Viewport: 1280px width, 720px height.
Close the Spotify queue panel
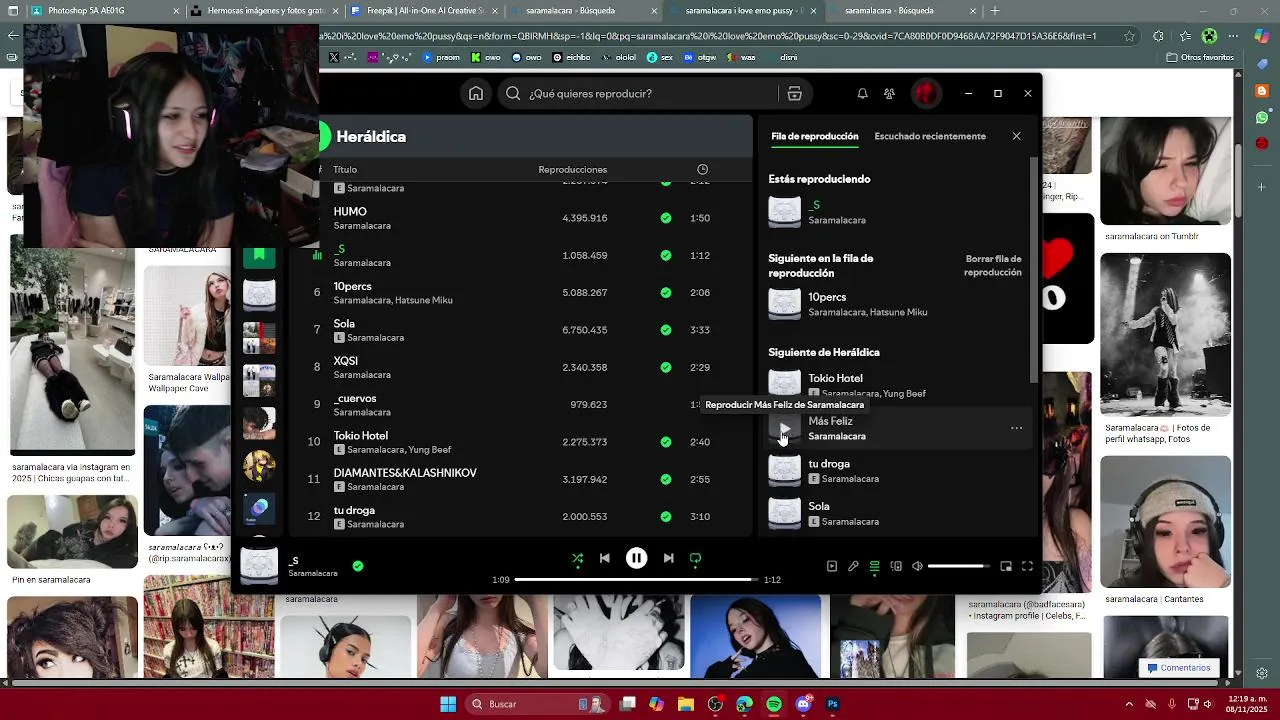(1016, 136)
